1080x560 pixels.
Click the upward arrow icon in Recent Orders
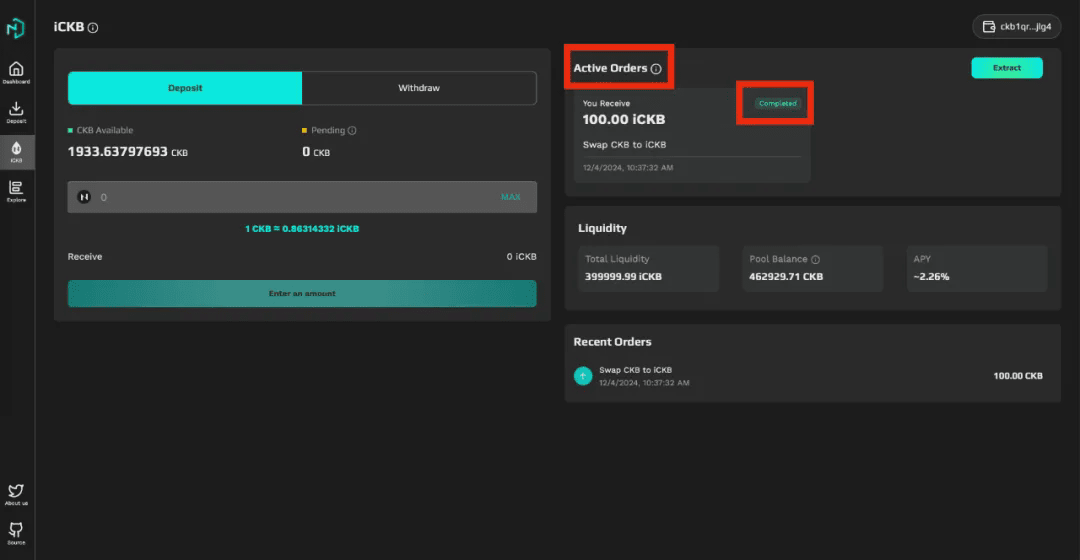583,375
